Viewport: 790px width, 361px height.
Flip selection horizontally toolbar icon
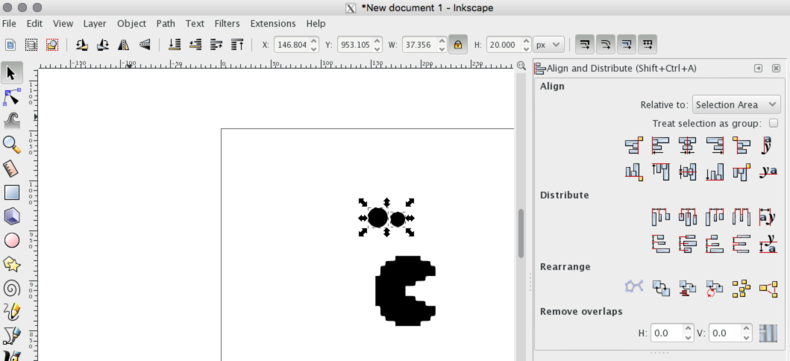124,45
